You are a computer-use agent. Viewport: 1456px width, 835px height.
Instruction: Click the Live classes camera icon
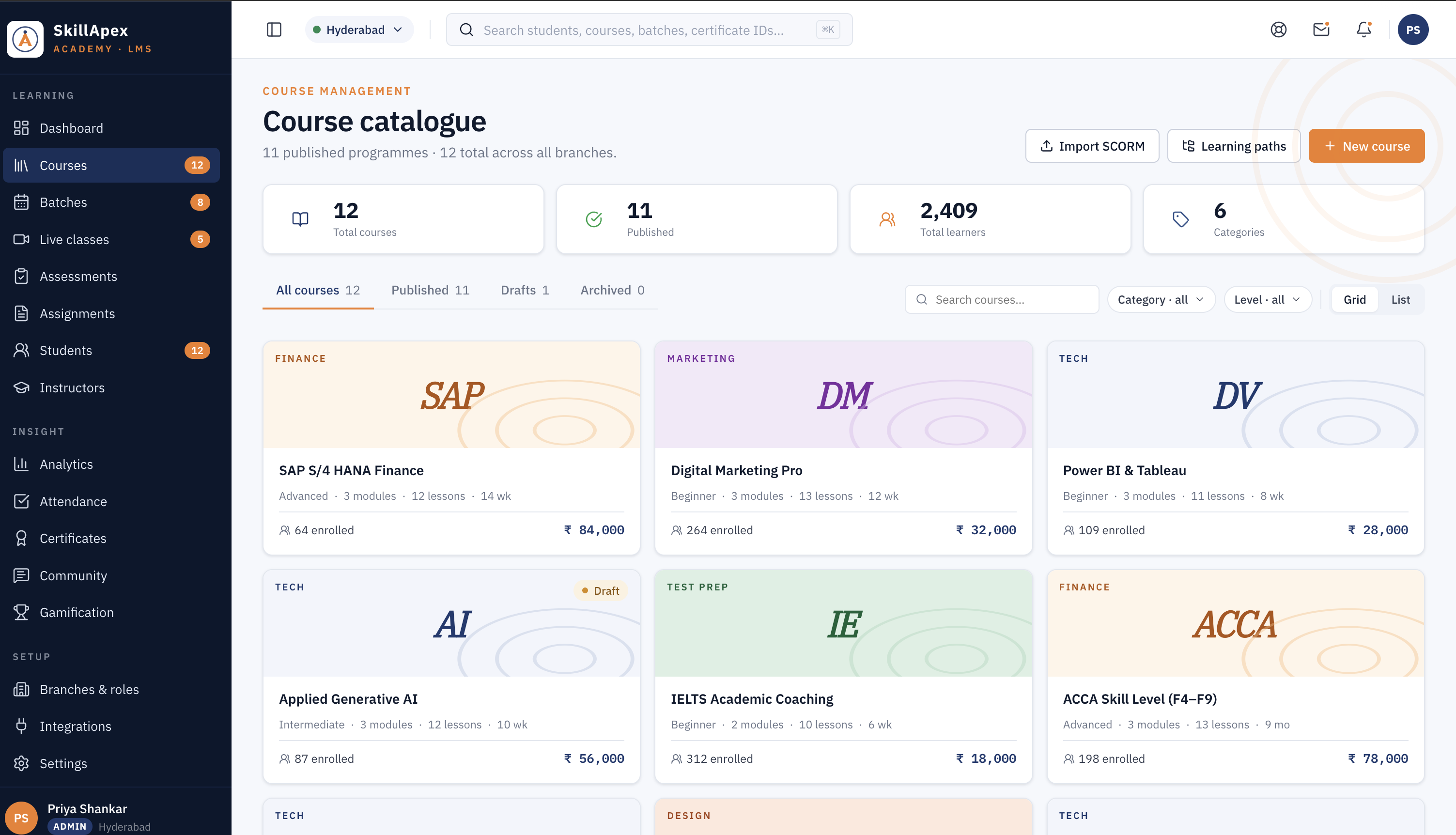coord(21,239)
